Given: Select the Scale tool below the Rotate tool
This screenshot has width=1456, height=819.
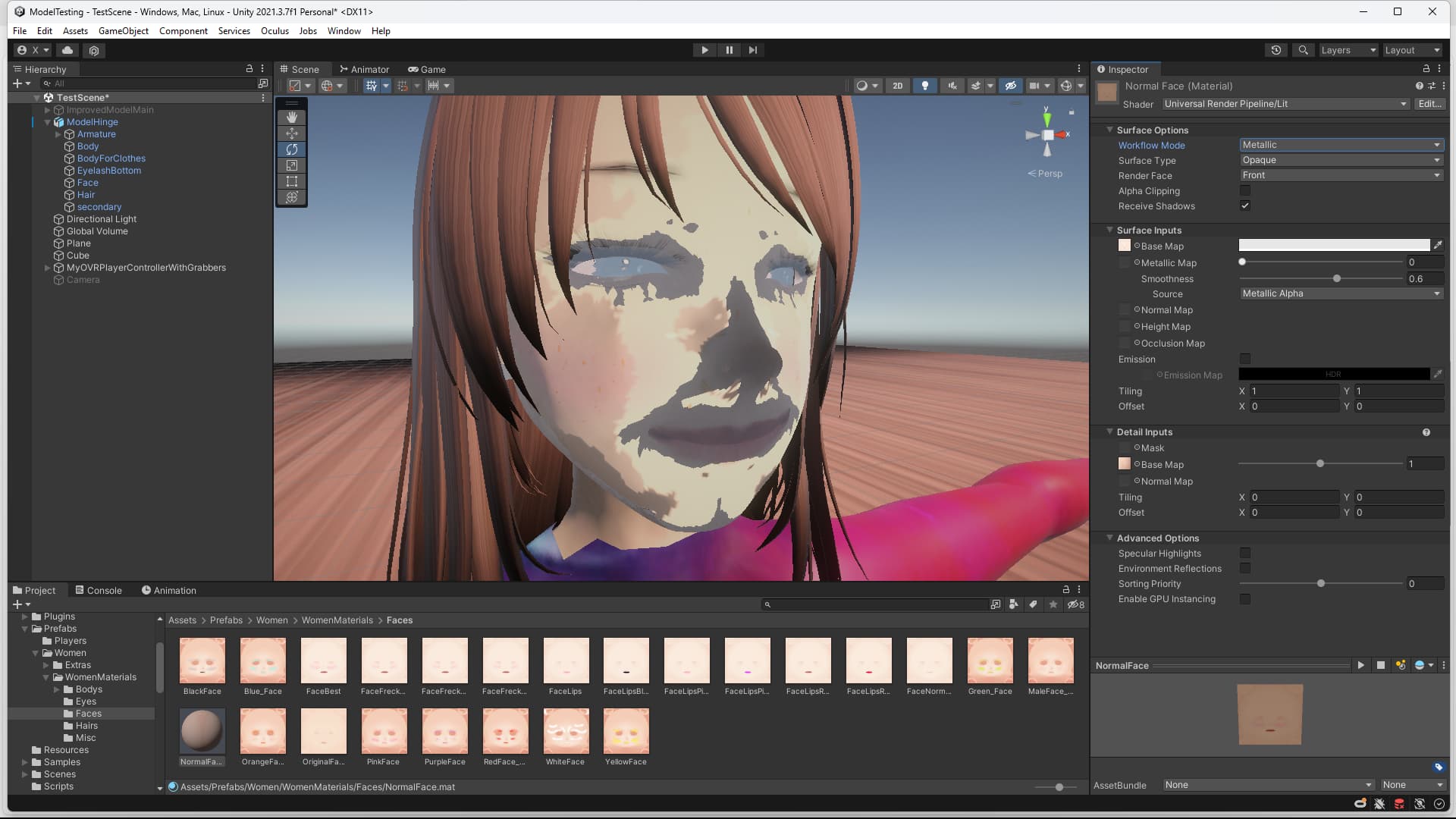Looking at the screenshot, I should click(291, 165).
